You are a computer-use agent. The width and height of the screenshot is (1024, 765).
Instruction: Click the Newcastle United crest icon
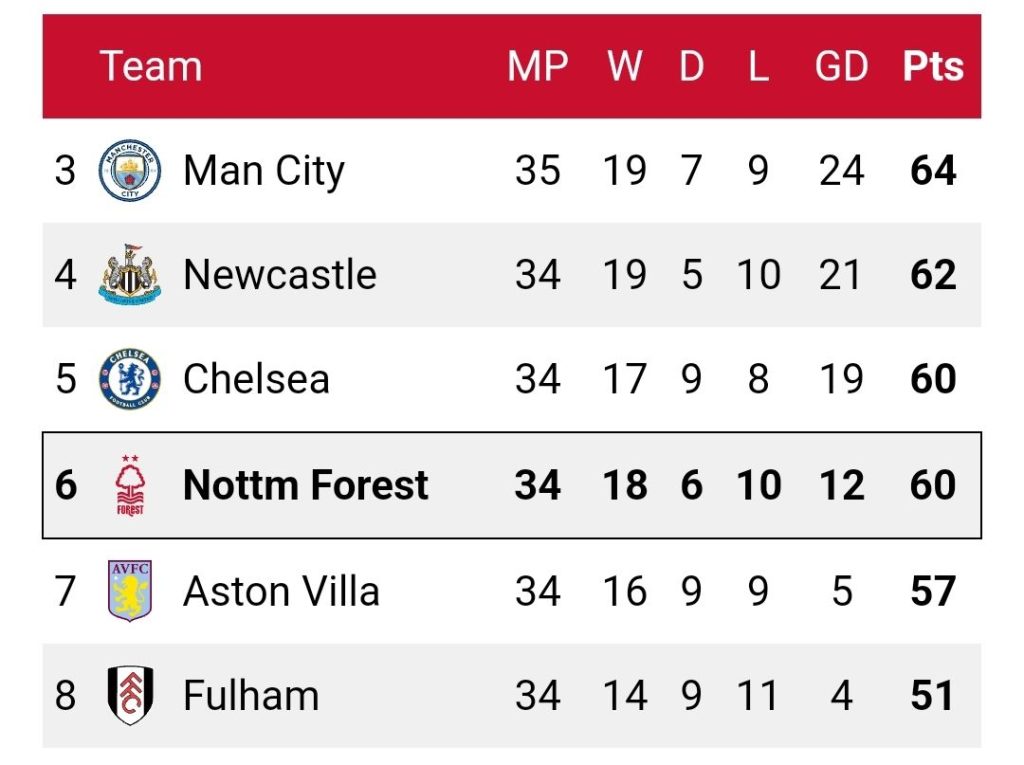coord(130,274)
